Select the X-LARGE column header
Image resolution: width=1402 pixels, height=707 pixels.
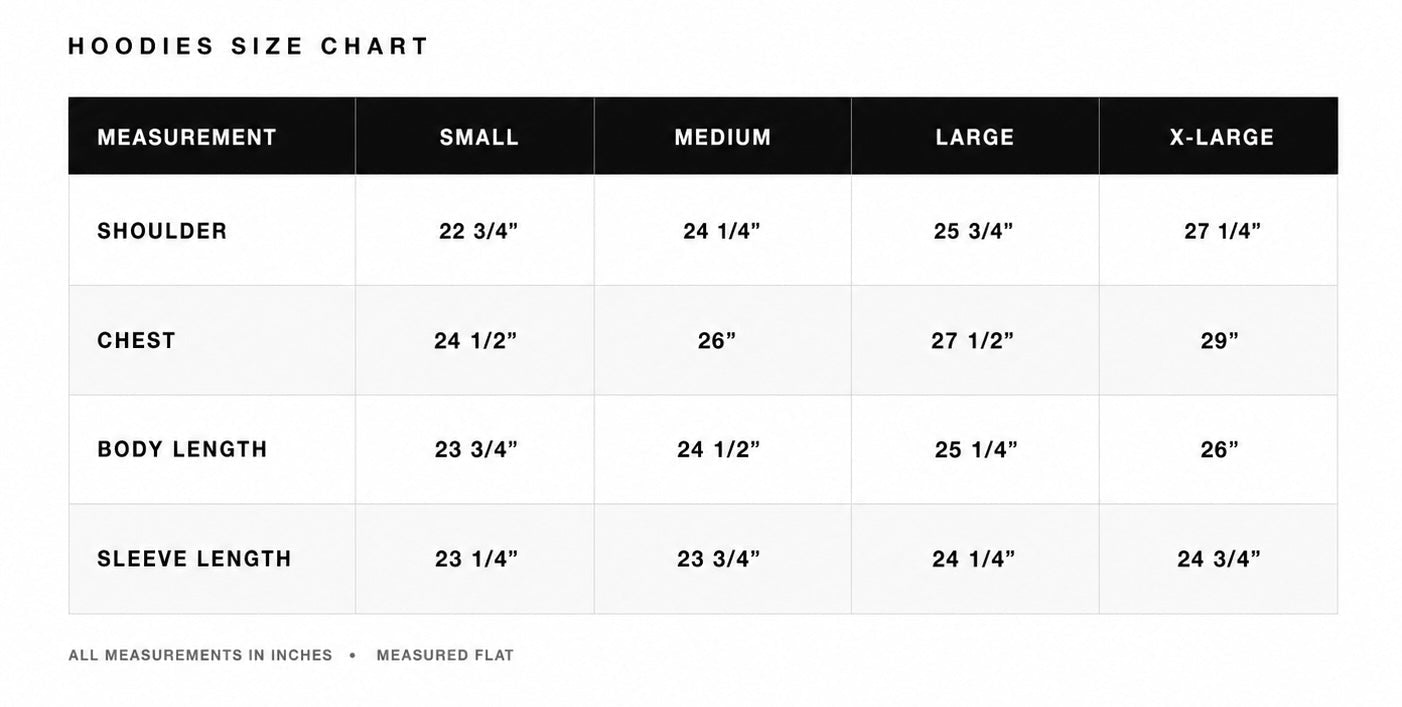(1222, 137)
